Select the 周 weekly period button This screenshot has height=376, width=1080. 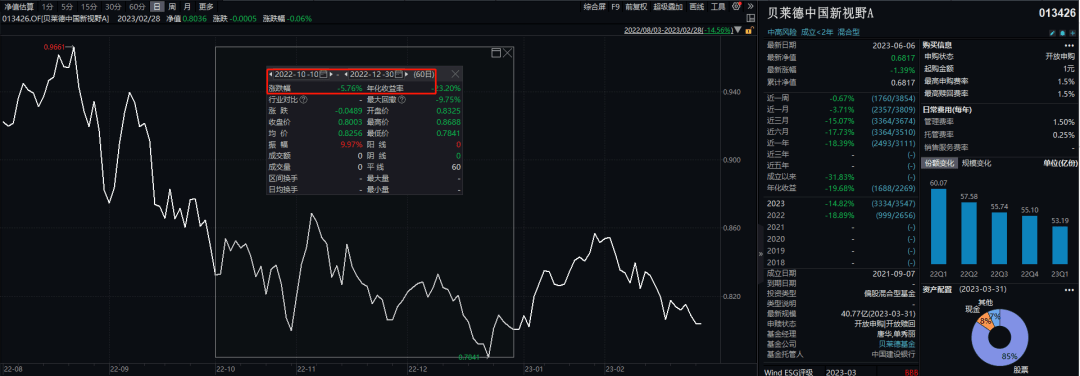click(x=172, y=6)
